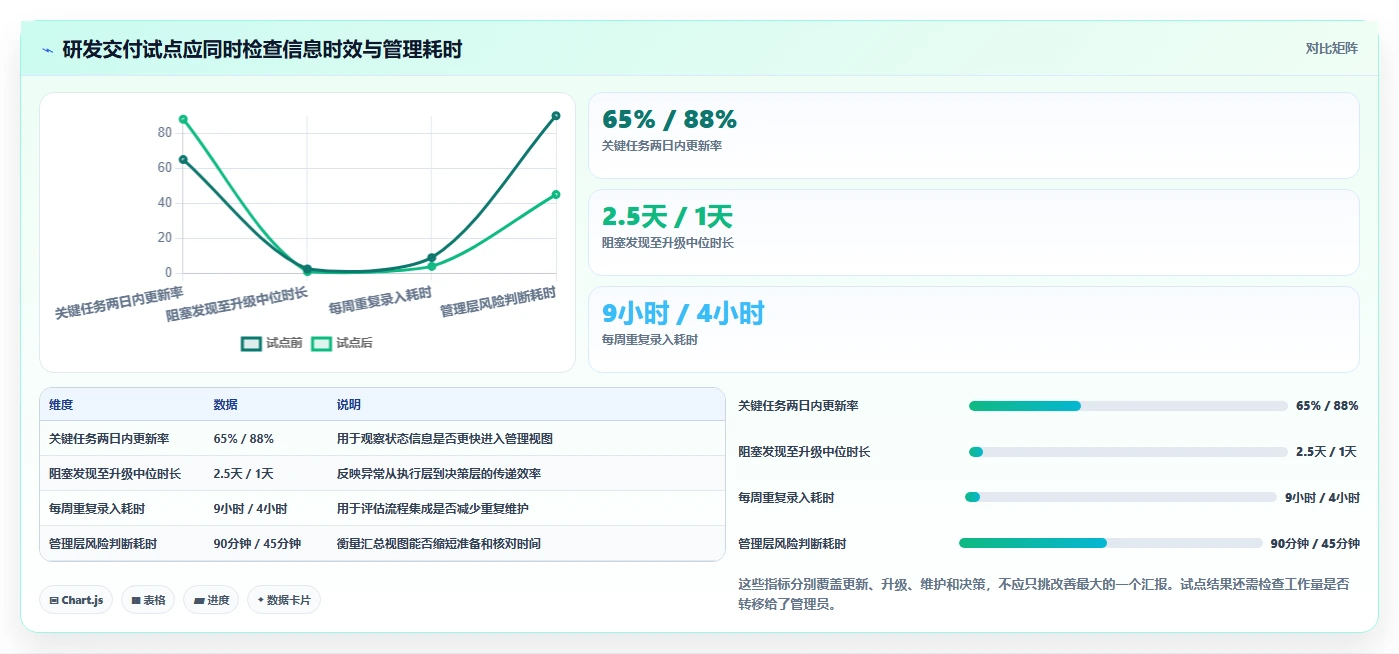
Task: Click the 试点前 chart point at 管理层风险判断耗时
Action: (556, 116)
